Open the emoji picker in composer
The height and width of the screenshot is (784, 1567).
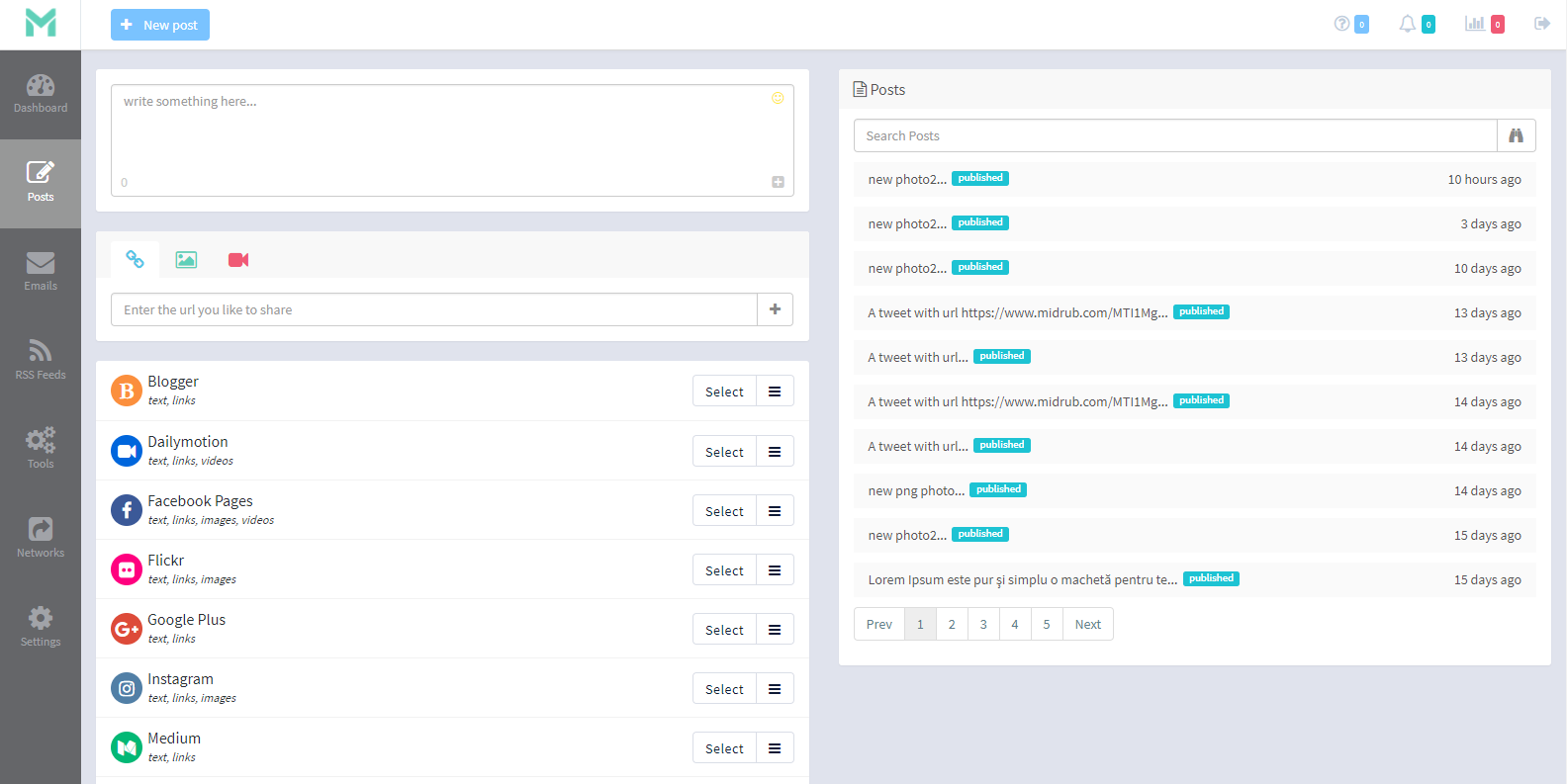(778, 98)
